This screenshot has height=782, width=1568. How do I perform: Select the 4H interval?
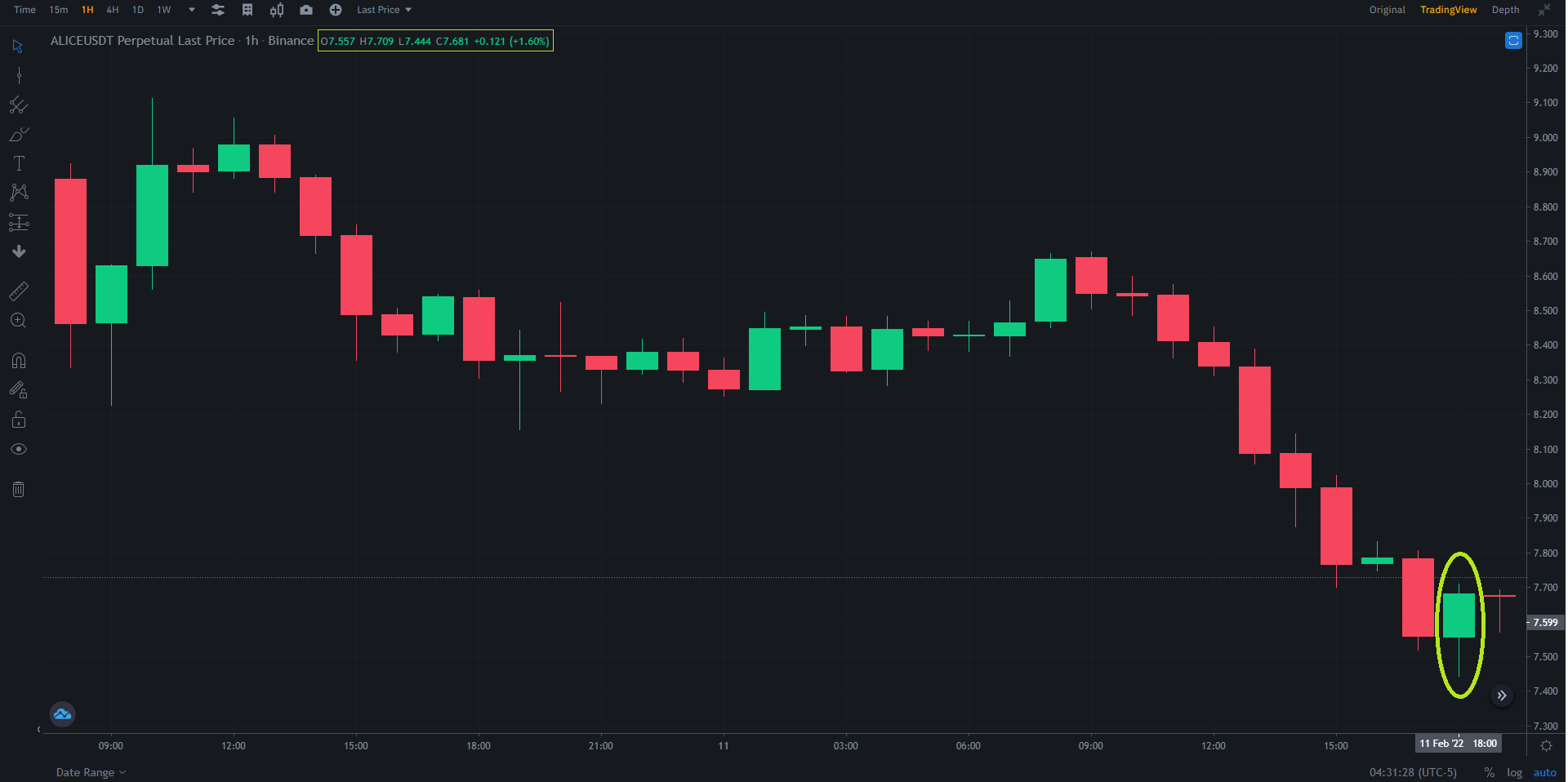113,10
